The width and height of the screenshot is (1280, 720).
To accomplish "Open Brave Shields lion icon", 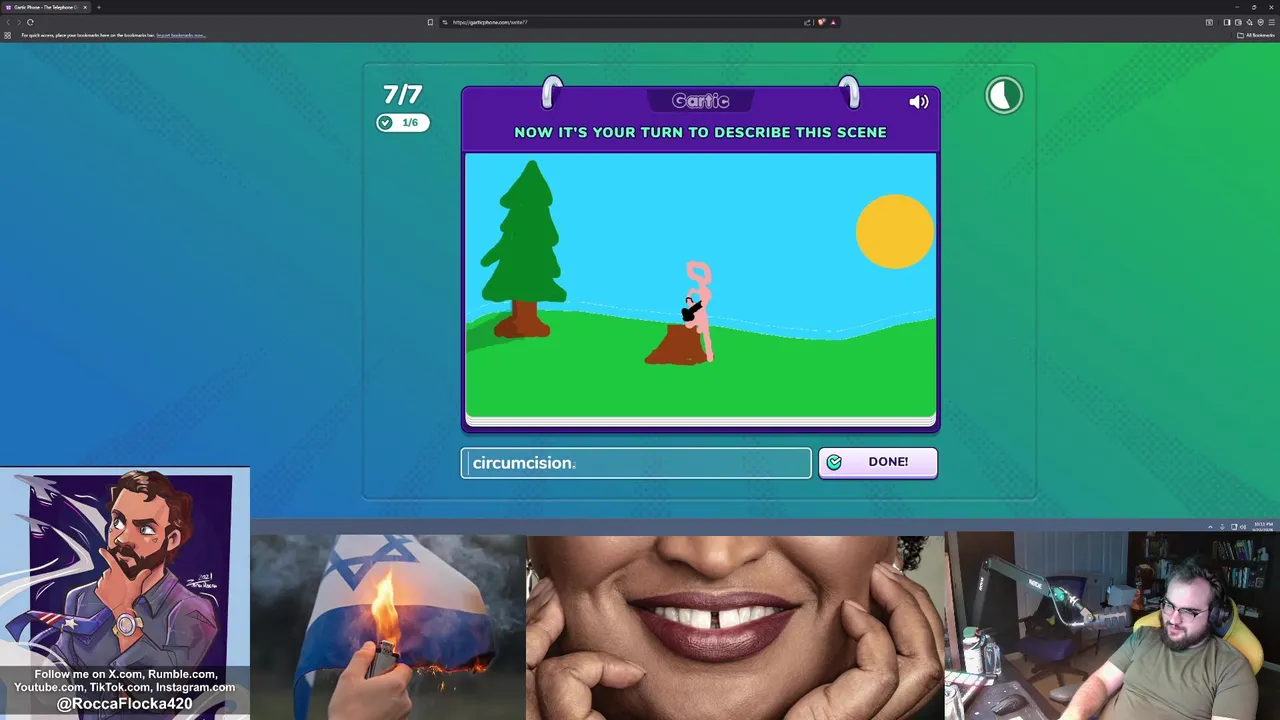I will pos(822,22).
